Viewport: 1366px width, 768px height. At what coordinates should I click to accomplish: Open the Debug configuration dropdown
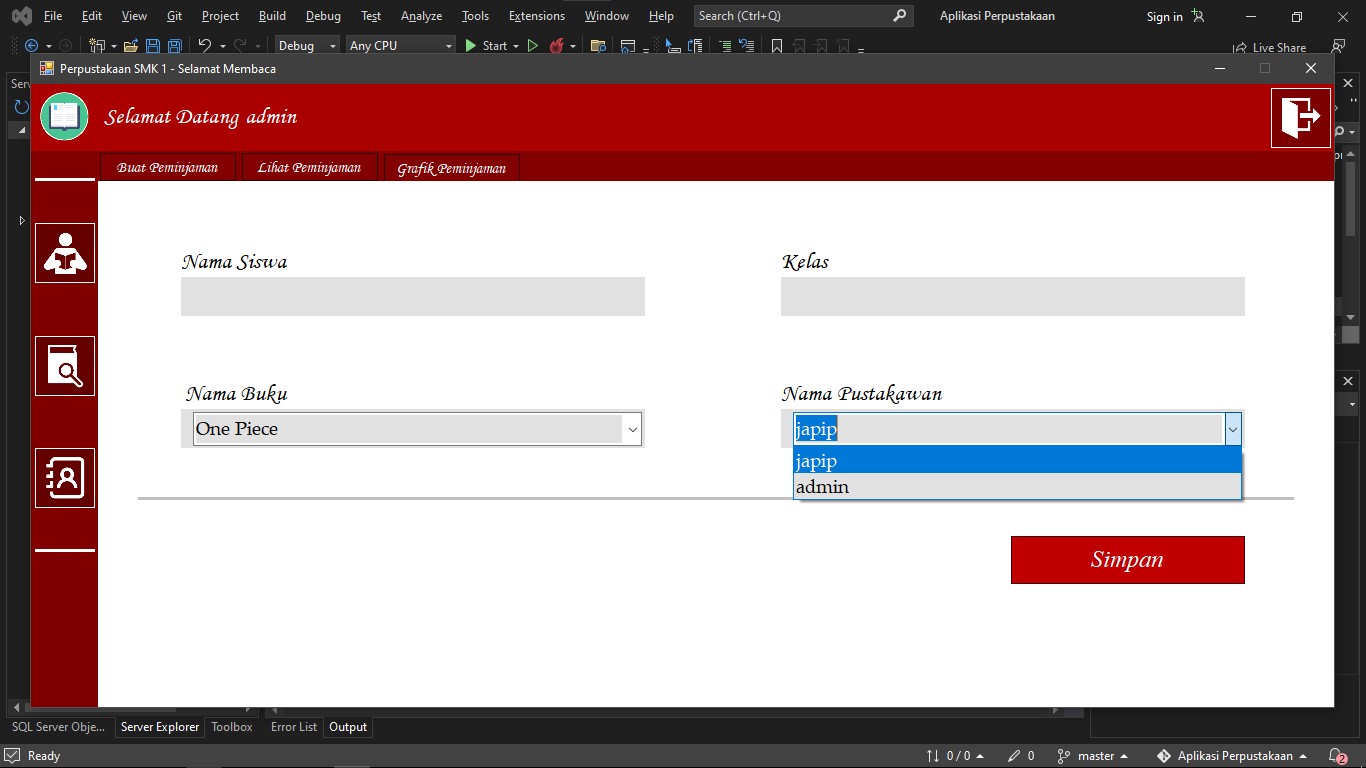point(307,46)
